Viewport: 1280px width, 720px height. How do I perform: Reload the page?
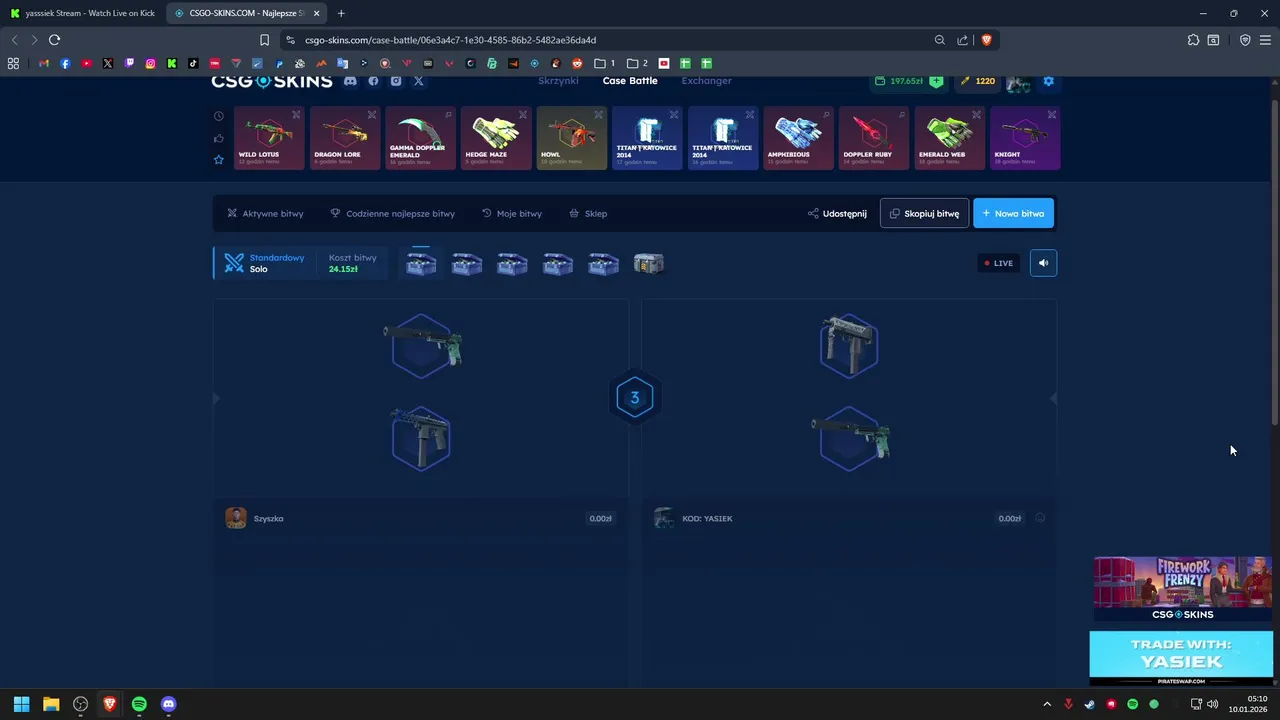[x=54, y=40]
